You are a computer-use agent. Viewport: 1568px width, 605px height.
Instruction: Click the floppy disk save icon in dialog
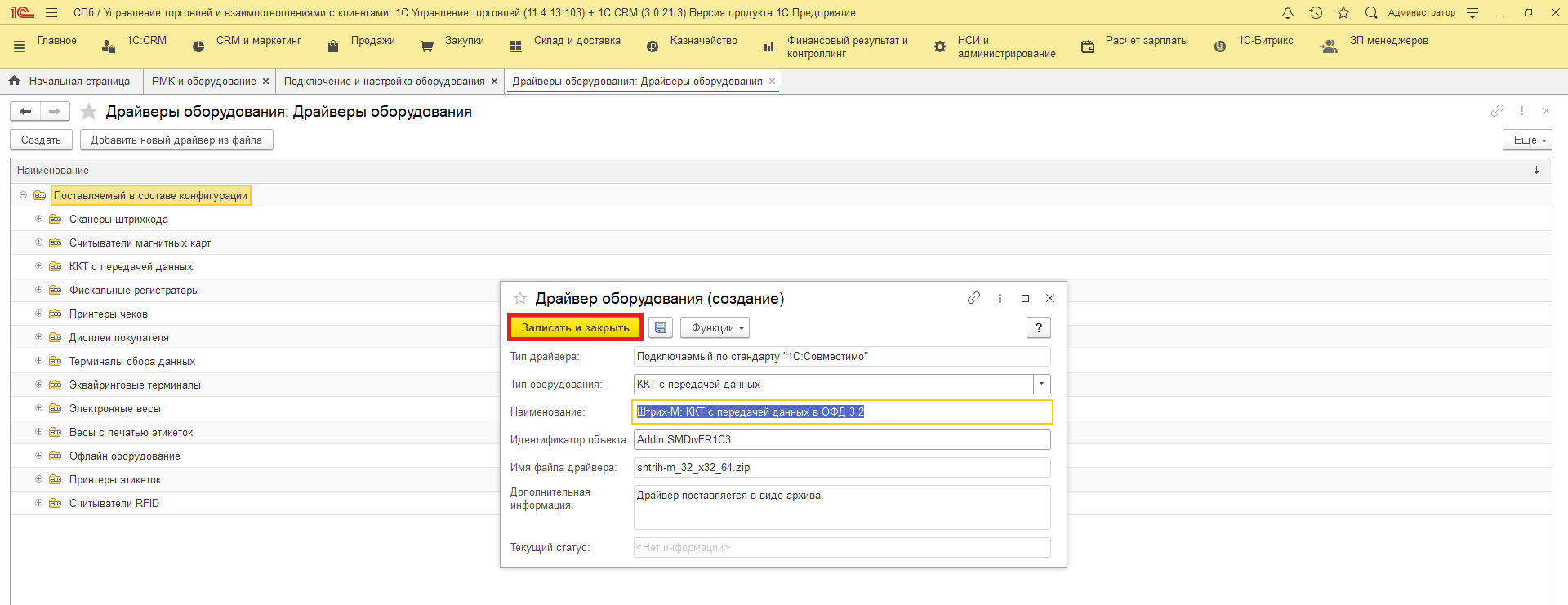coord(661,327)
